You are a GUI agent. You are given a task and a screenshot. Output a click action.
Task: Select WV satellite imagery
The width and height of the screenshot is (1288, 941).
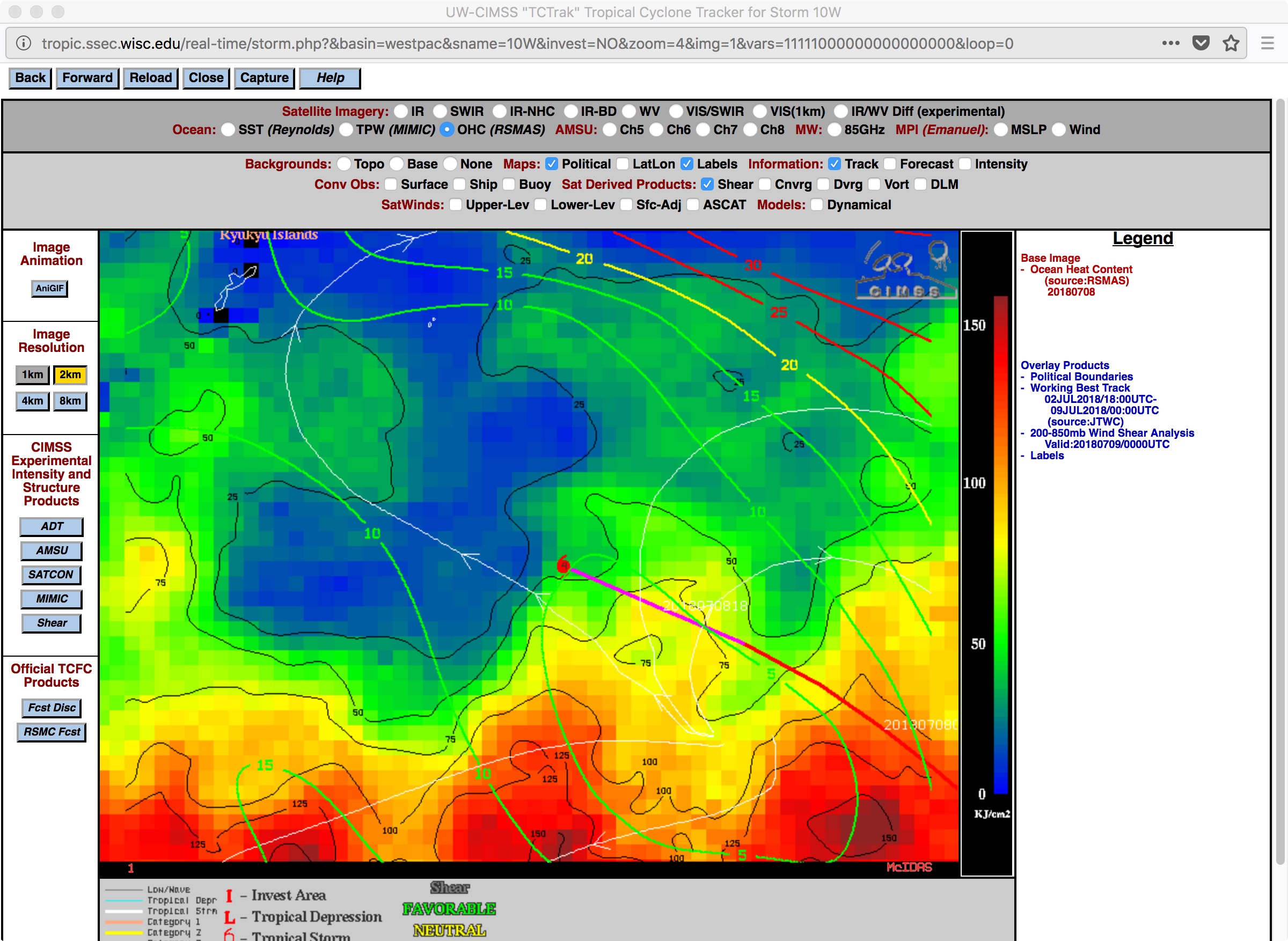point(630,111)
